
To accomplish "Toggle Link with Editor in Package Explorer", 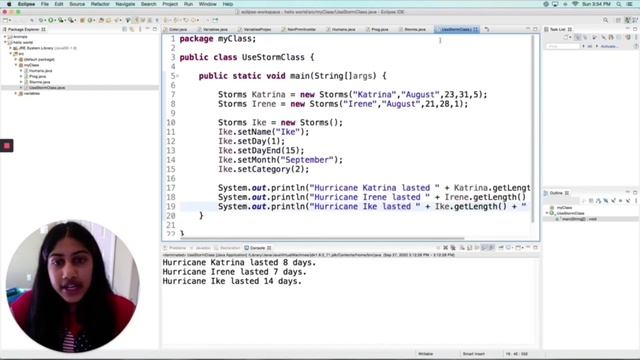I will 132,29.
